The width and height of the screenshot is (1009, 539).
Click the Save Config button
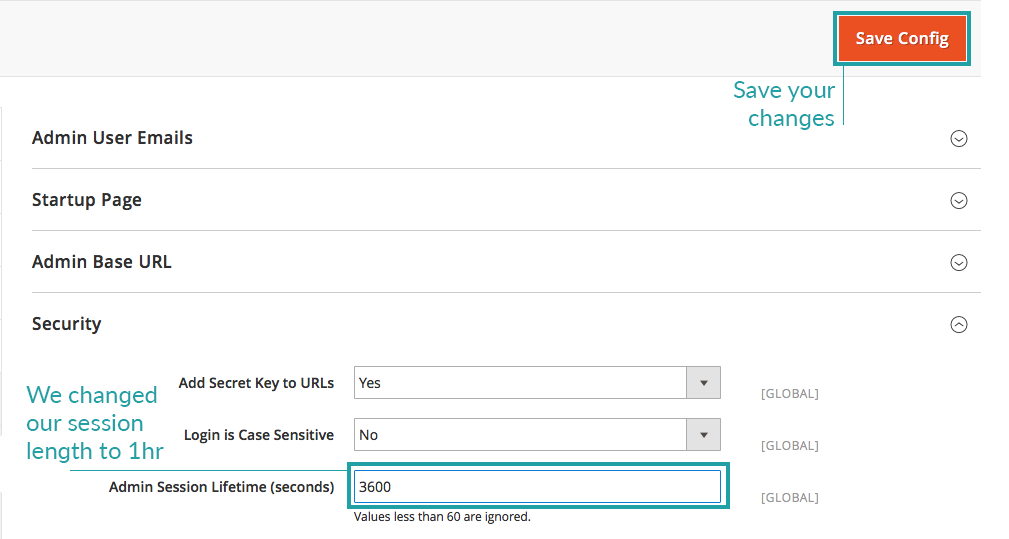click(x=901, y=39)
